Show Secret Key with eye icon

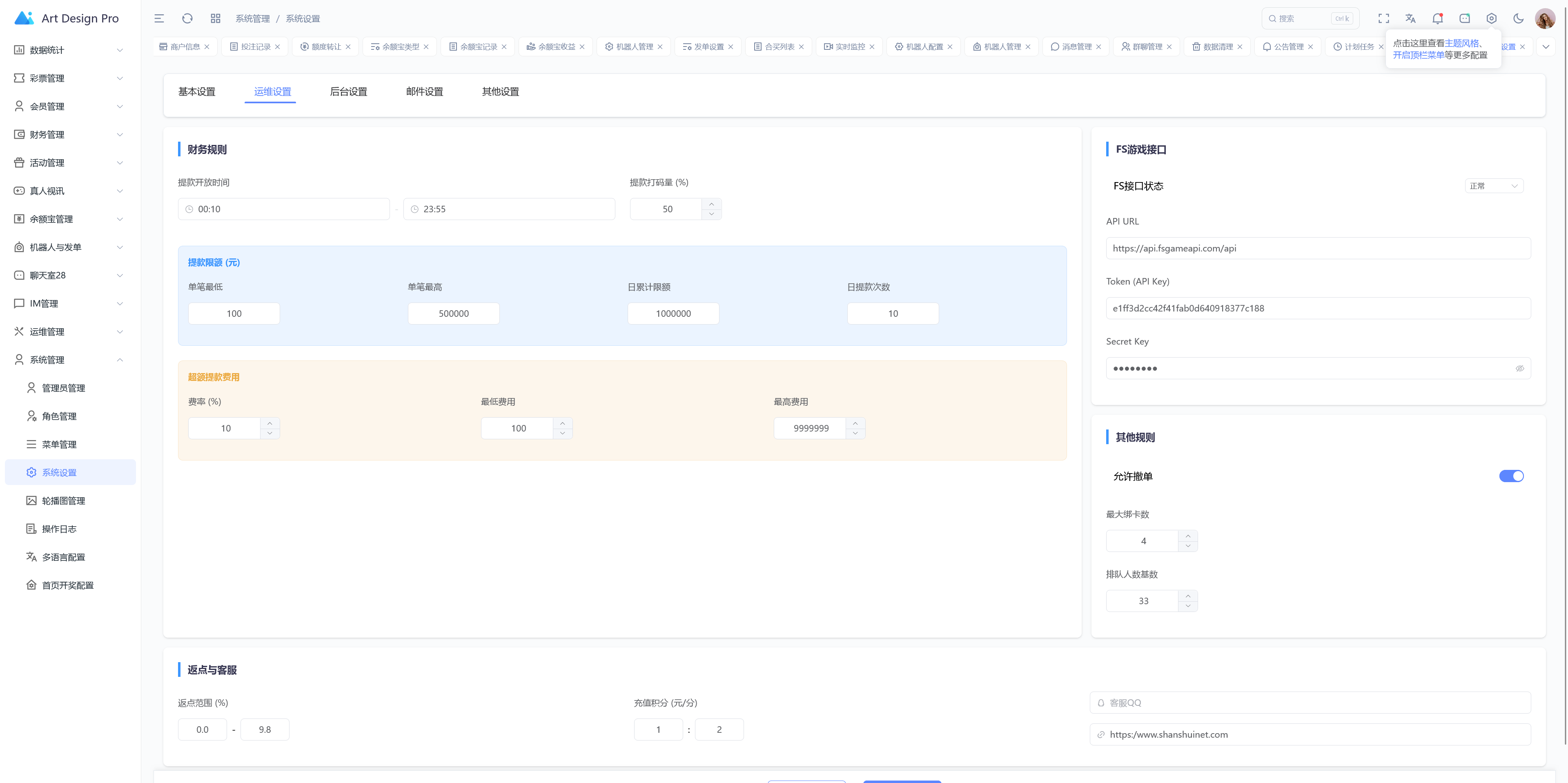click(x=1519, y=368)
